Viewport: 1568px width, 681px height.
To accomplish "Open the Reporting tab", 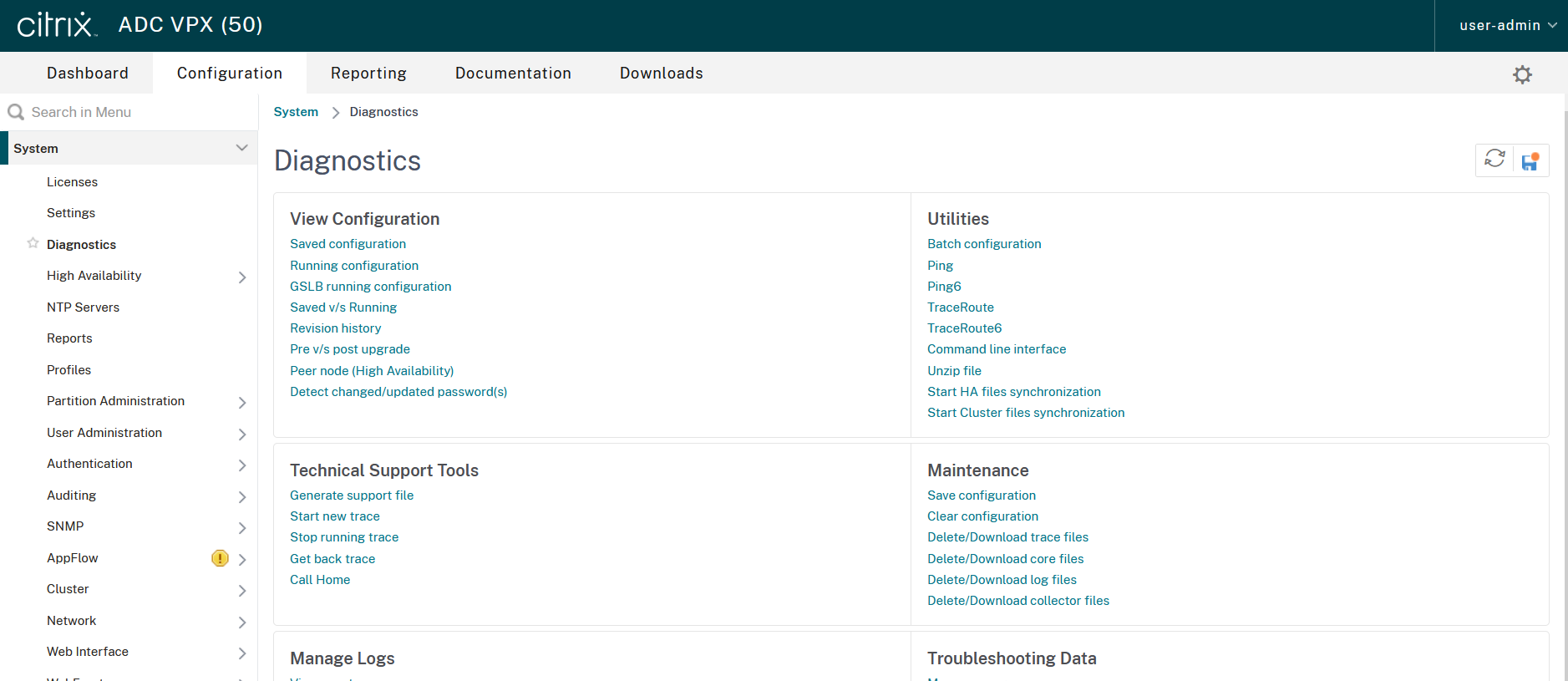I will click(x=368, y=74).
